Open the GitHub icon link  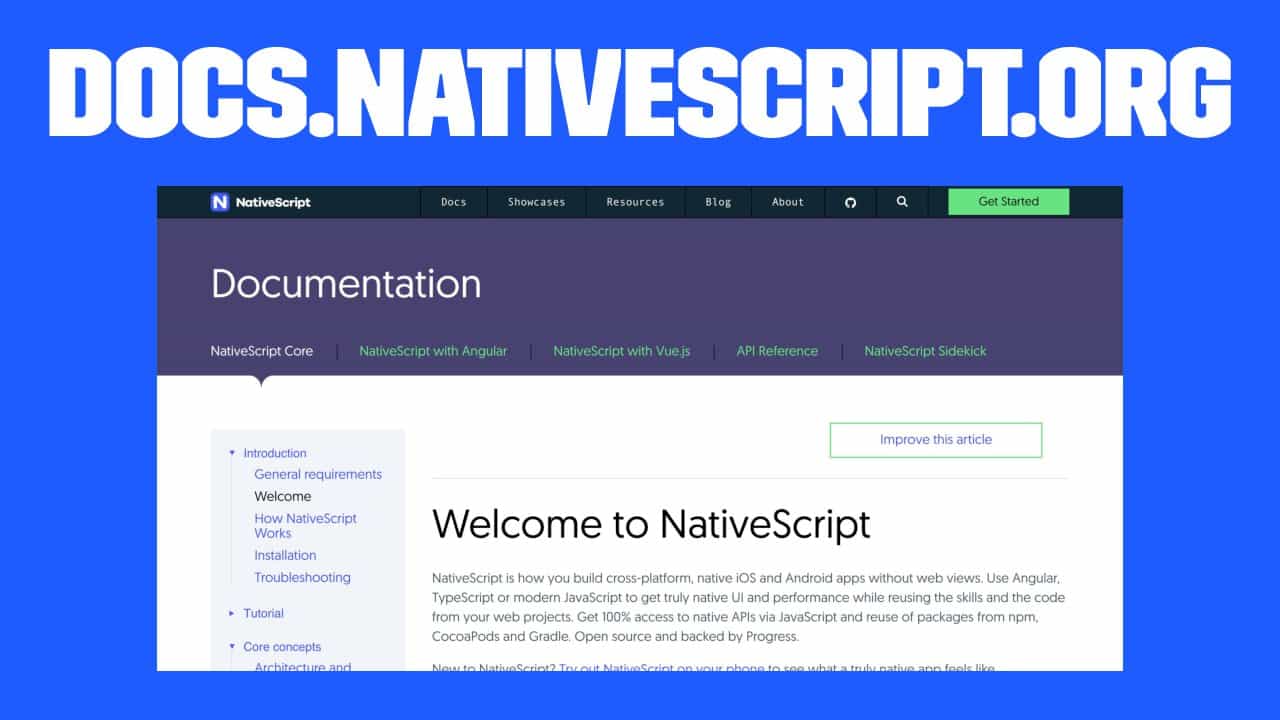point(851,202)
